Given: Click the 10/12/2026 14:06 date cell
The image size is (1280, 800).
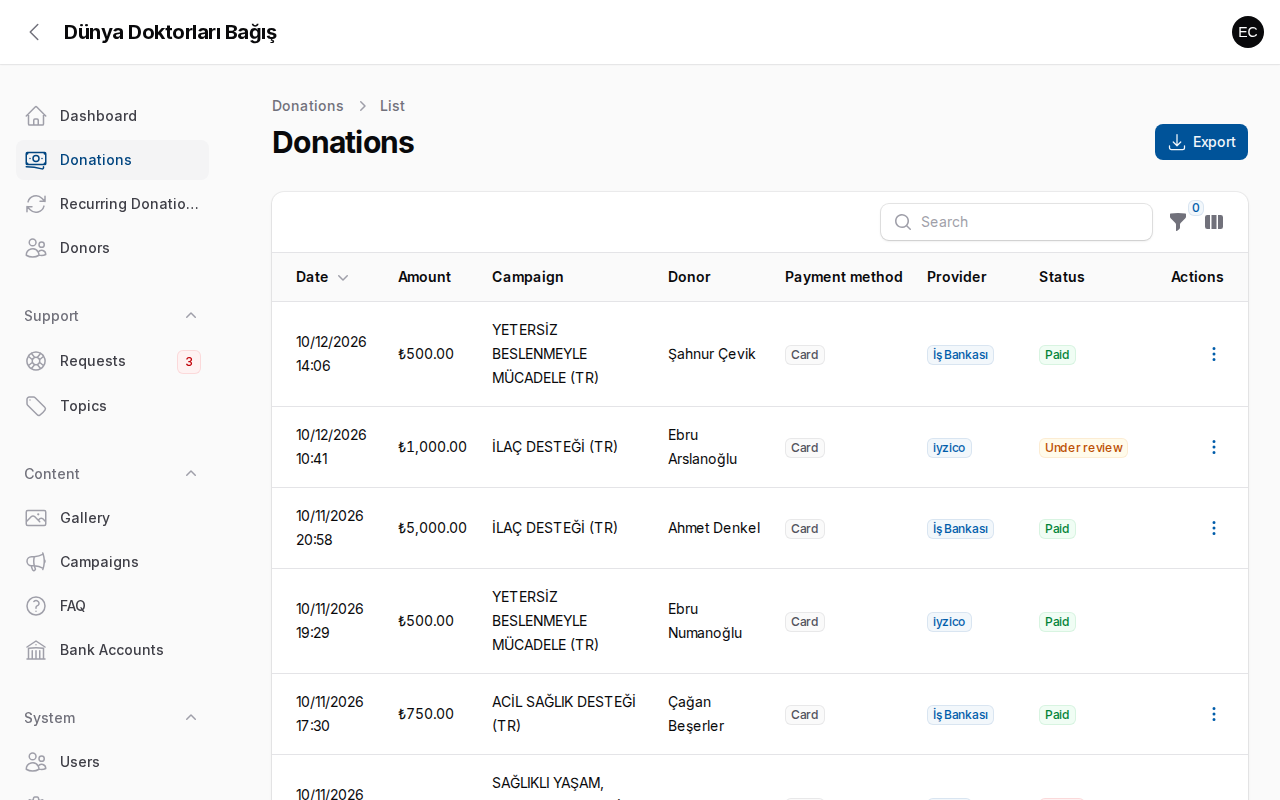Looking at the screenshot, I should tap(331, 354).
